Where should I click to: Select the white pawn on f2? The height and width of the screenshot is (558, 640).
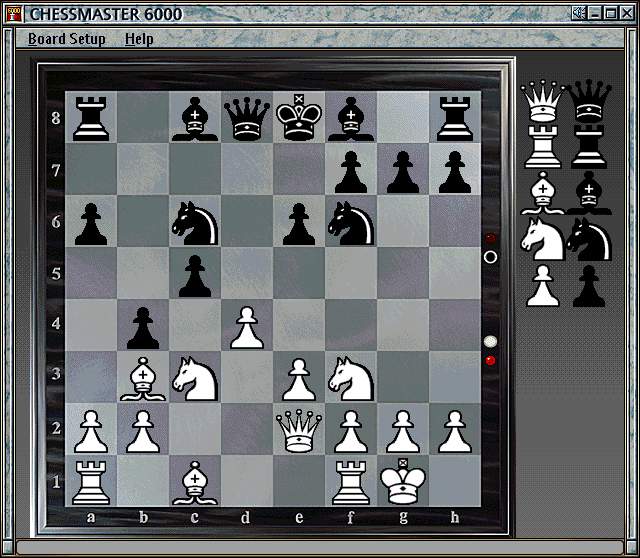tap(351, 431)
